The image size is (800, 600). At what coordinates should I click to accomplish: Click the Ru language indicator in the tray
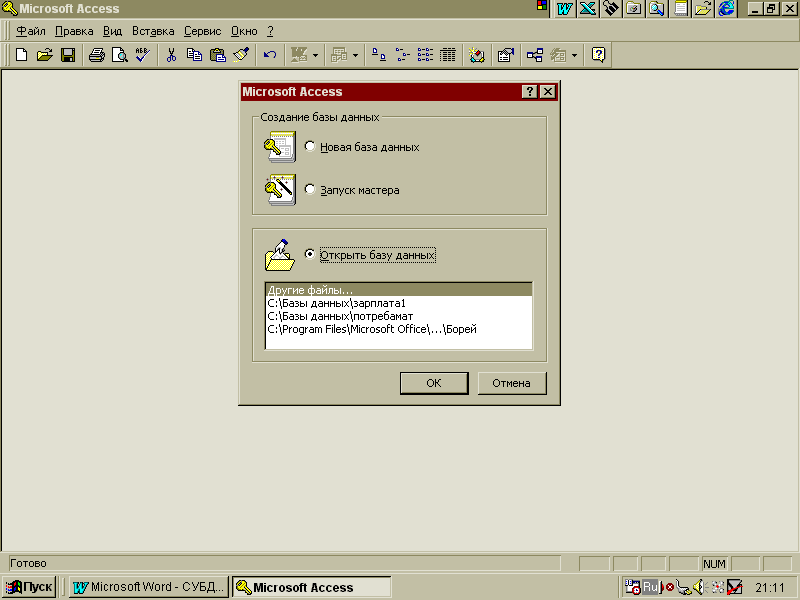(650, 587)
